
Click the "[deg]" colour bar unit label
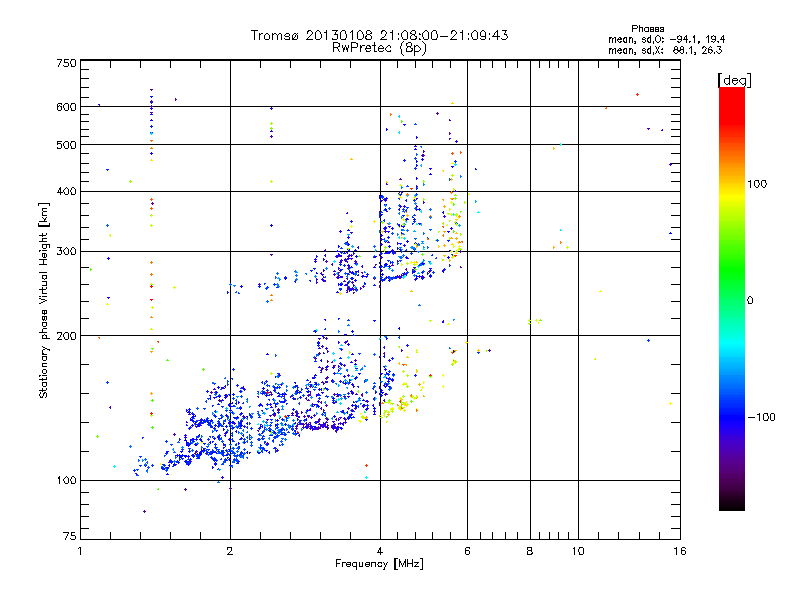[734, 80]
